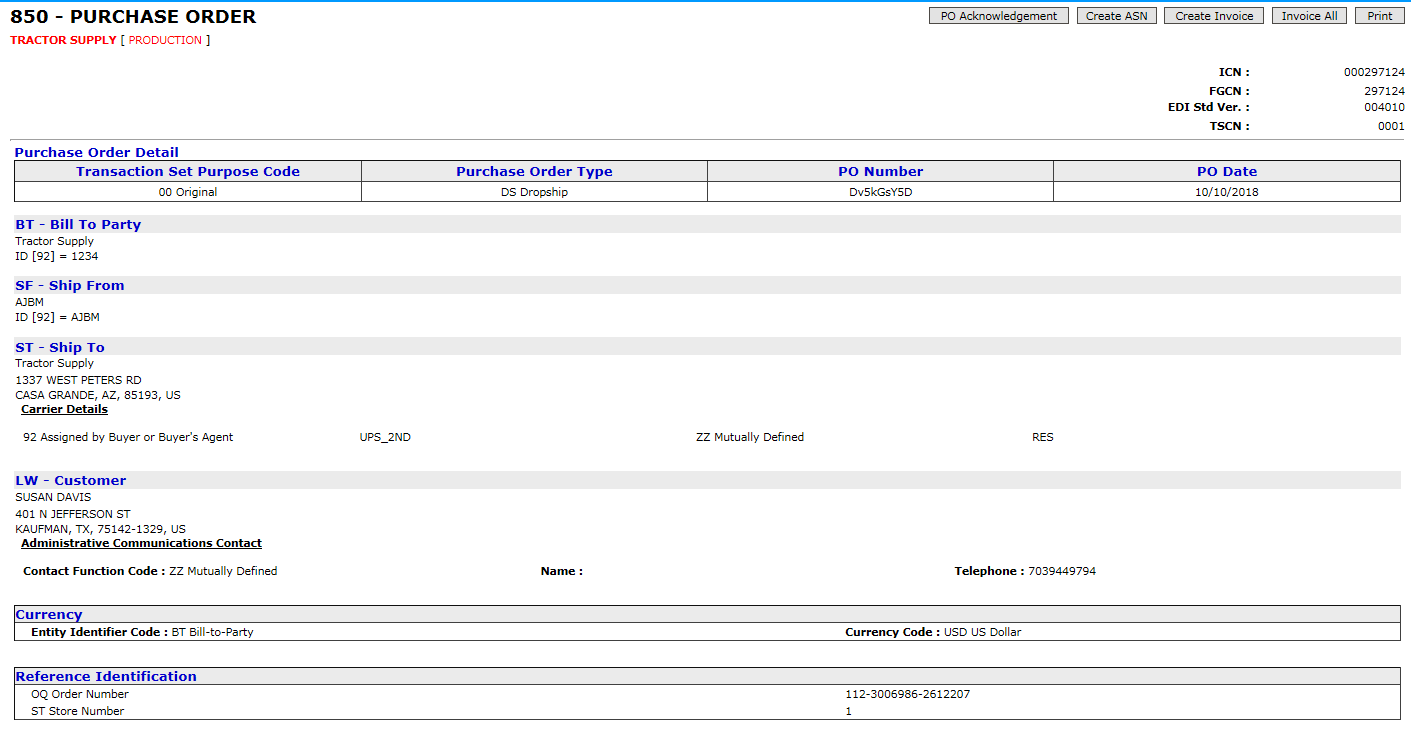Collapse the BT - Bill To Party section
This screenshot has width=1411, height=729.
78,224
